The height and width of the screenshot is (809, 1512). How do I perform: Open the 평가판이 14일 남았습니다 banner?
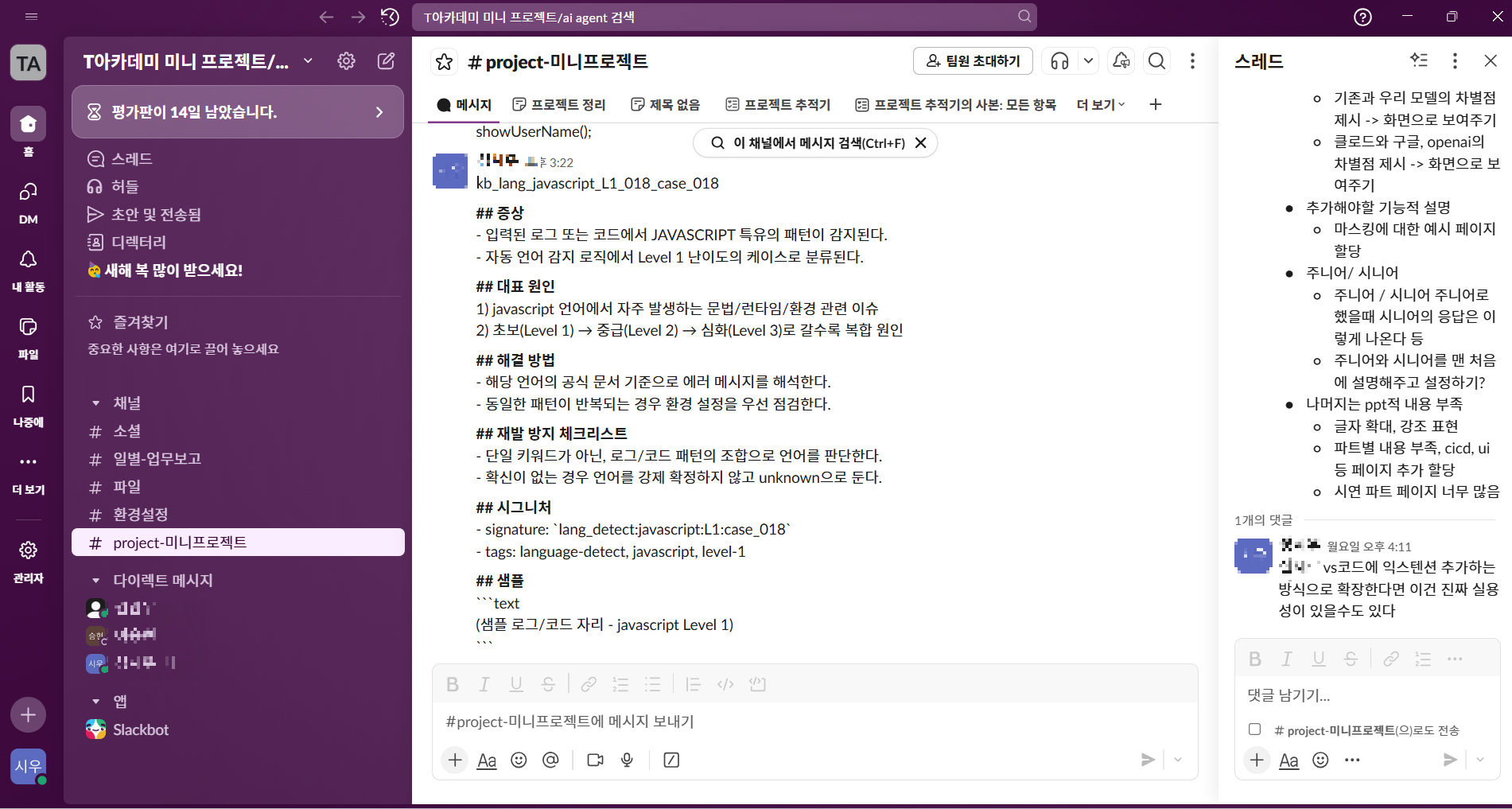coord(237,112)
